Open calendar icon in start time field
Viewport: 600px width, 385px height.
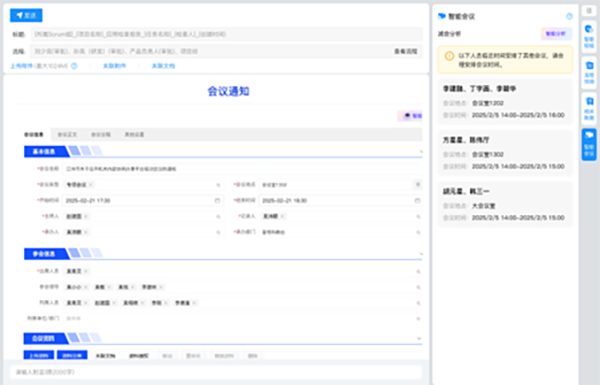217,201
